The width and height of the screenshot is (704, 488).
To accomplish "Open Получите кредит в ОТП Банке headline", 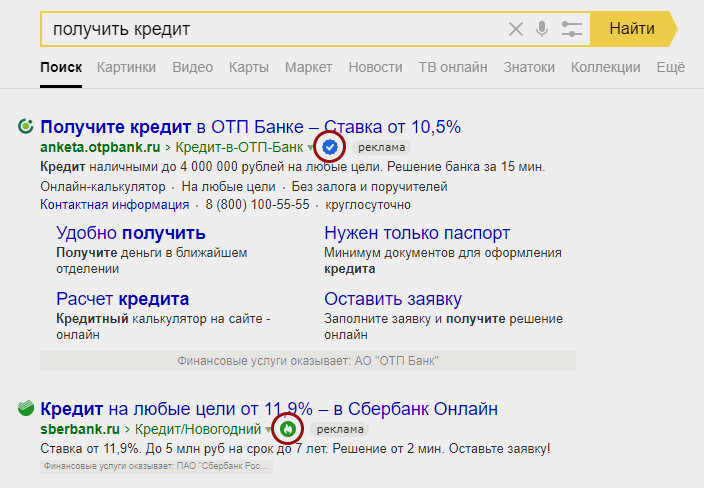I will point(251,127).
